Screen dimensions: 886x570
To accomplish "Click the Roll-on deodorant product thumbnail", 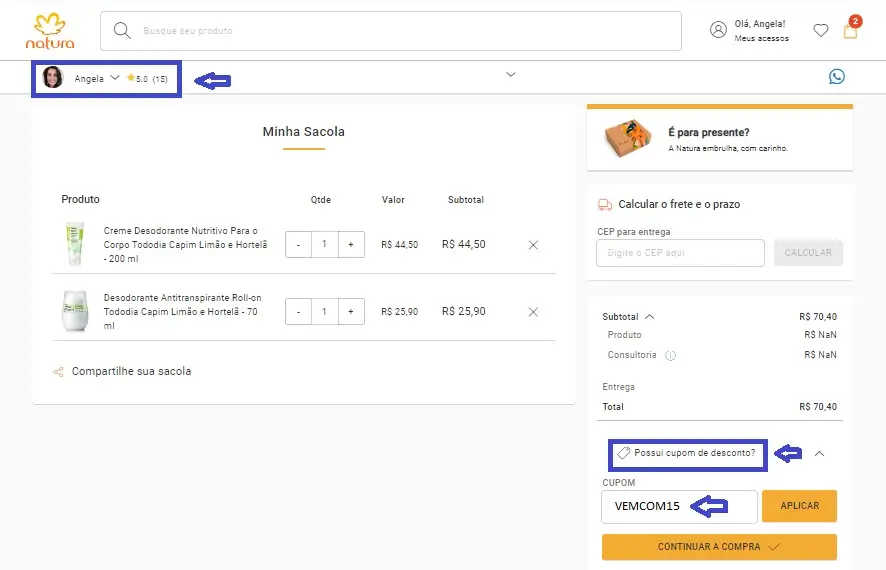I will [x=75, y=311].
